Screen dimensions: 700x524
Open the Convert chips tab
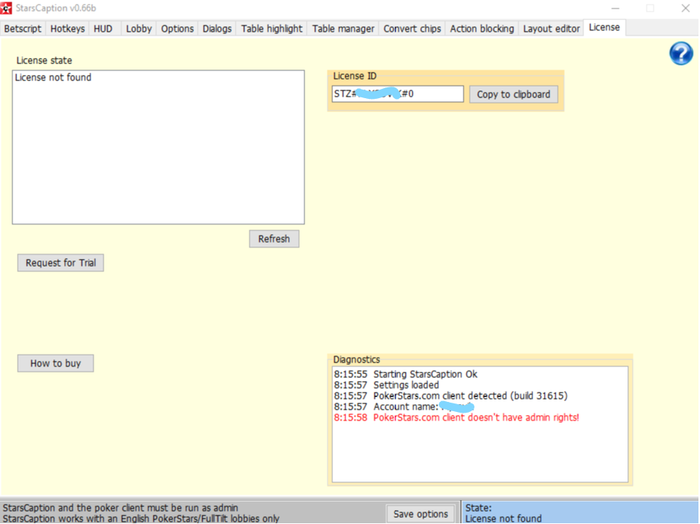[412, 29]
